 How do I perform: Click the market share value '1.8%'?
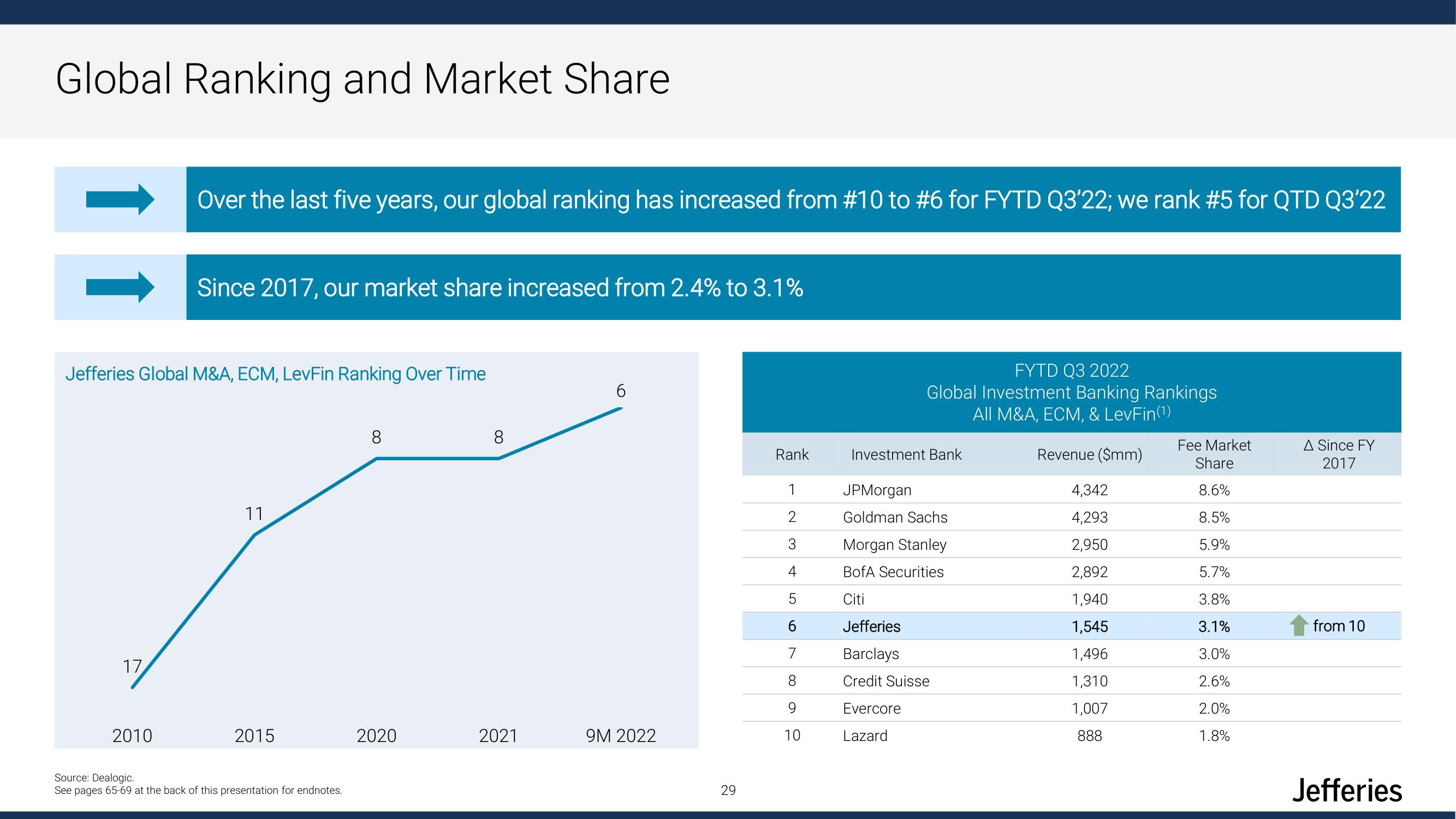(x=1214, y=735)
